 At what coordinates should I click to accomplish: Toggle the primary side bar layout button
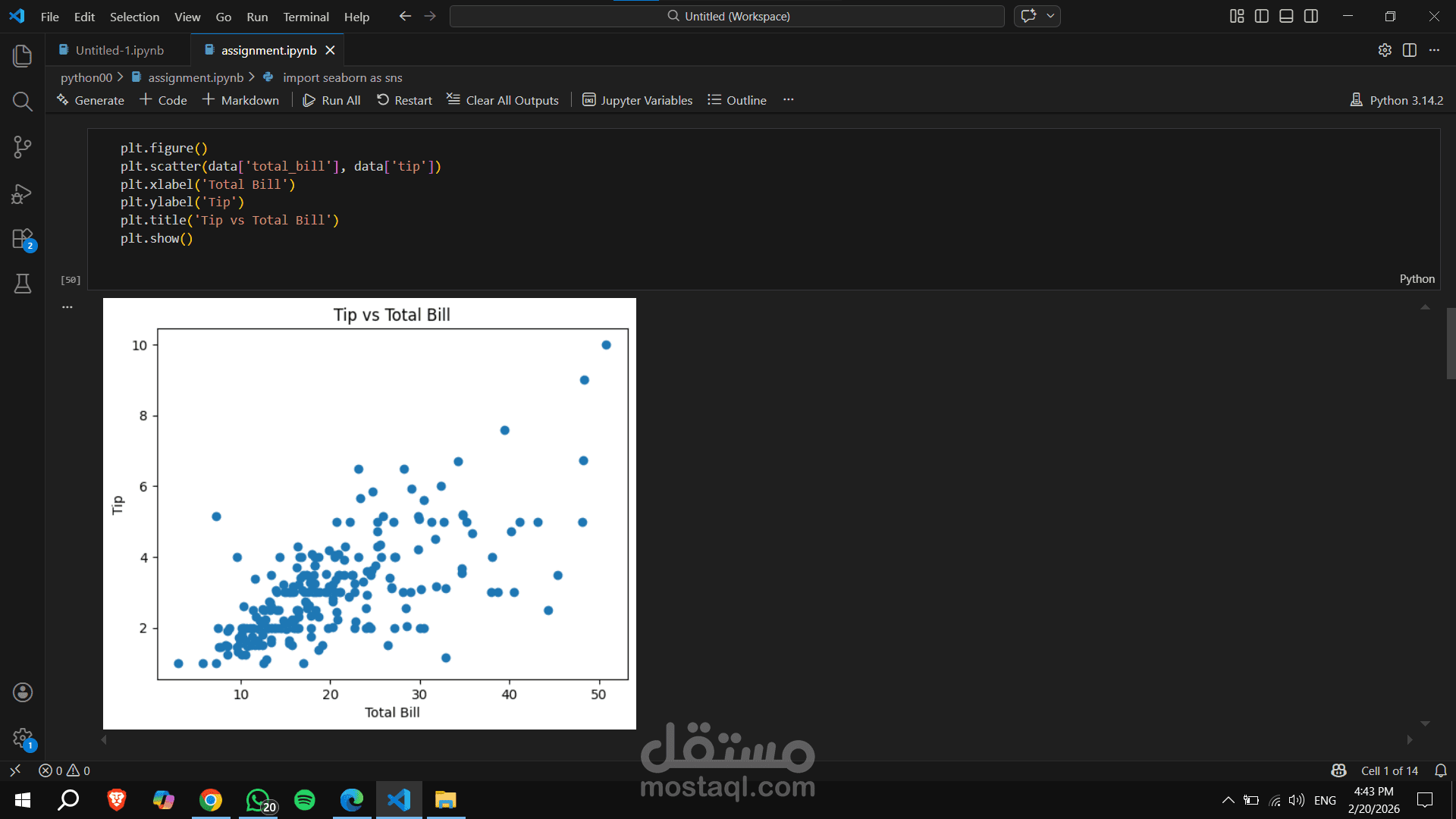(x=1262, y=16)
